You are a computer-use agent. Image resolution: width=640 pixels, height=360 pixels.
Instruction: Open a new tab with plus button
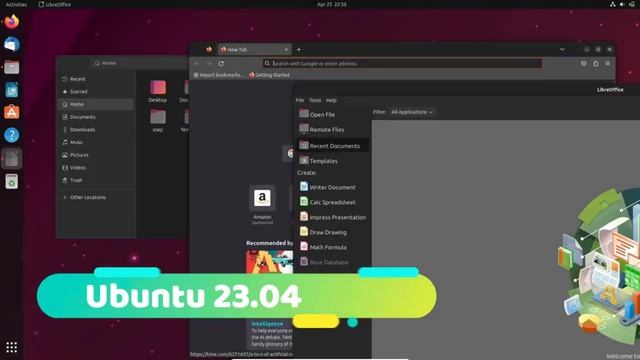[x=299, y=49]
